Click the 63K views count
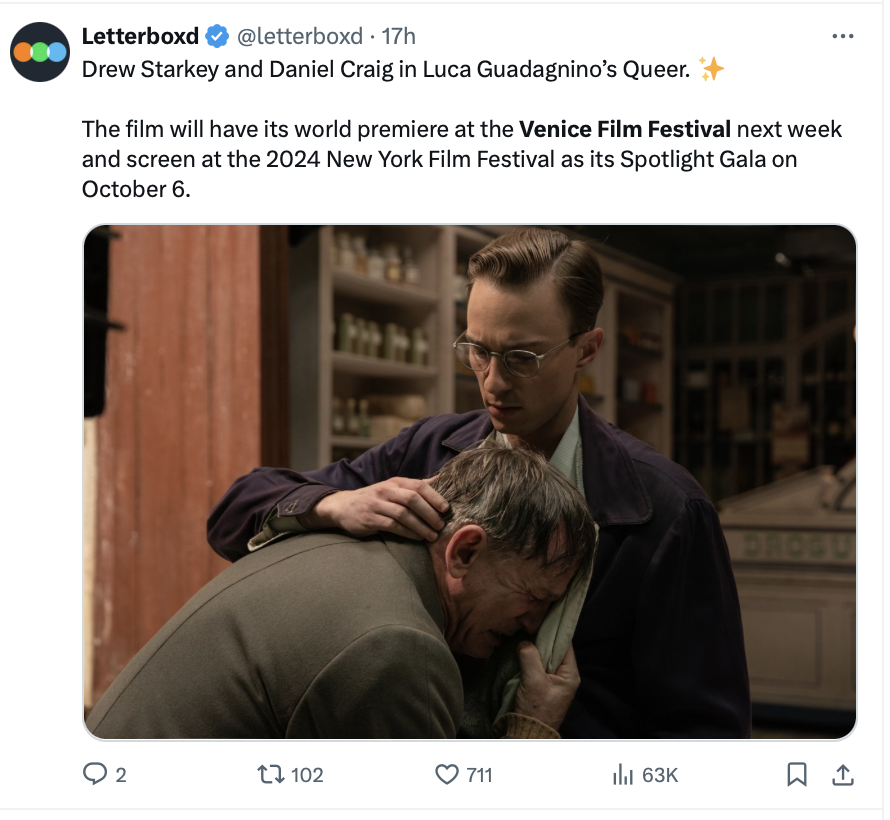This screenshot has width=890, height=820. pos(660,775)
